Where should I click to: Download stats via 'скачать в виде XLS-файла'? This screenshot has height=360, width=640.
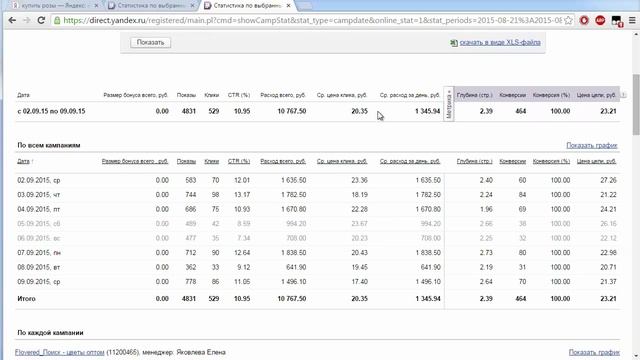(x=500, y=42)
